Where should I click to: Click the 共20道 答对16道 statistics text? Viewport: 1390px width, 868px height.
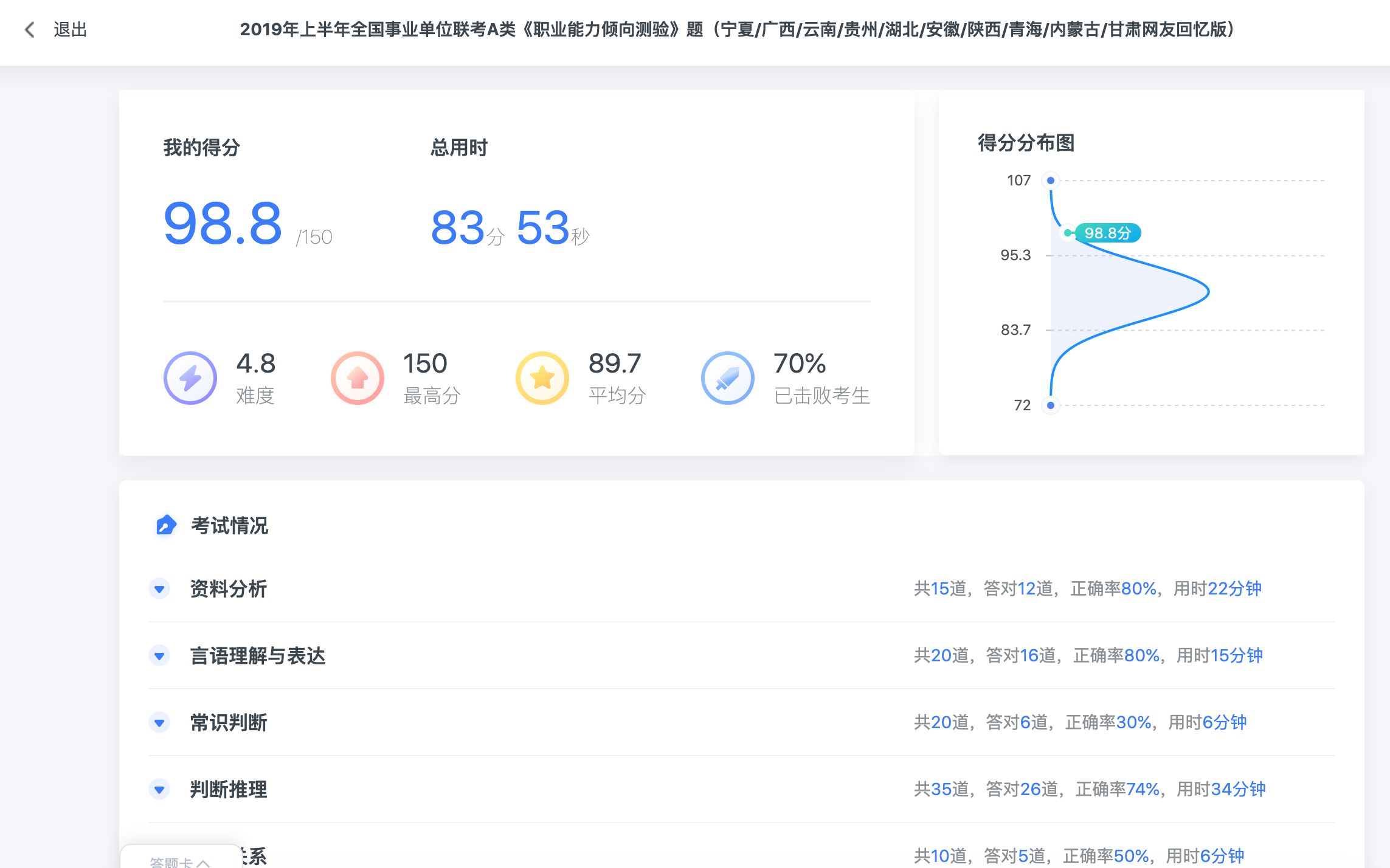pyautogui.click(x=1088, y=655)
